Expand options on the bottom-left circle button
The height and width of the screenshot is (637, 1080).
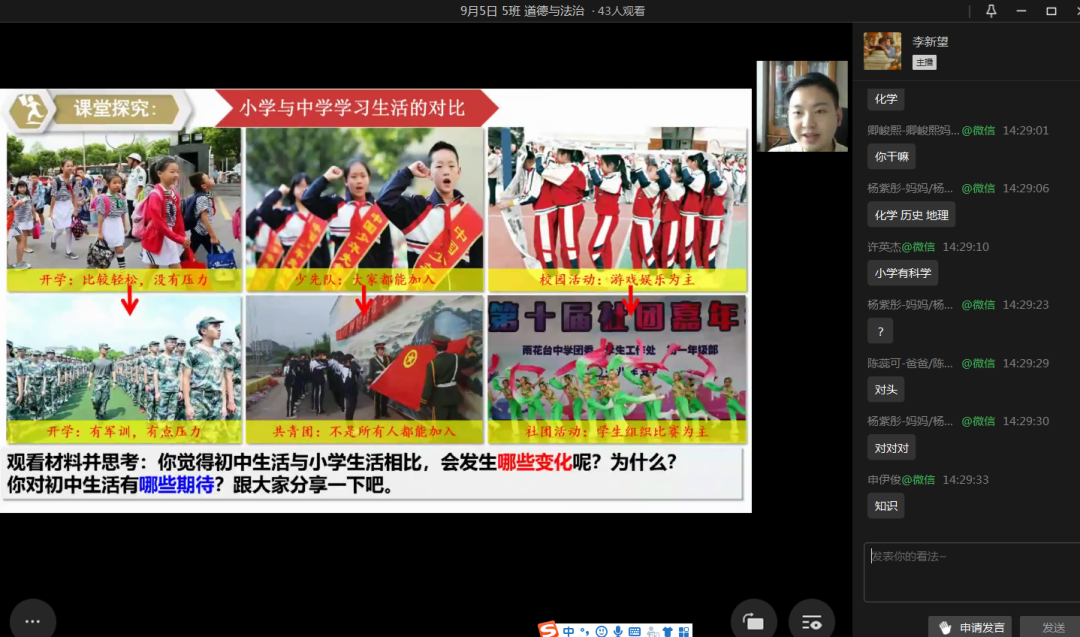[x=33, y=622]
